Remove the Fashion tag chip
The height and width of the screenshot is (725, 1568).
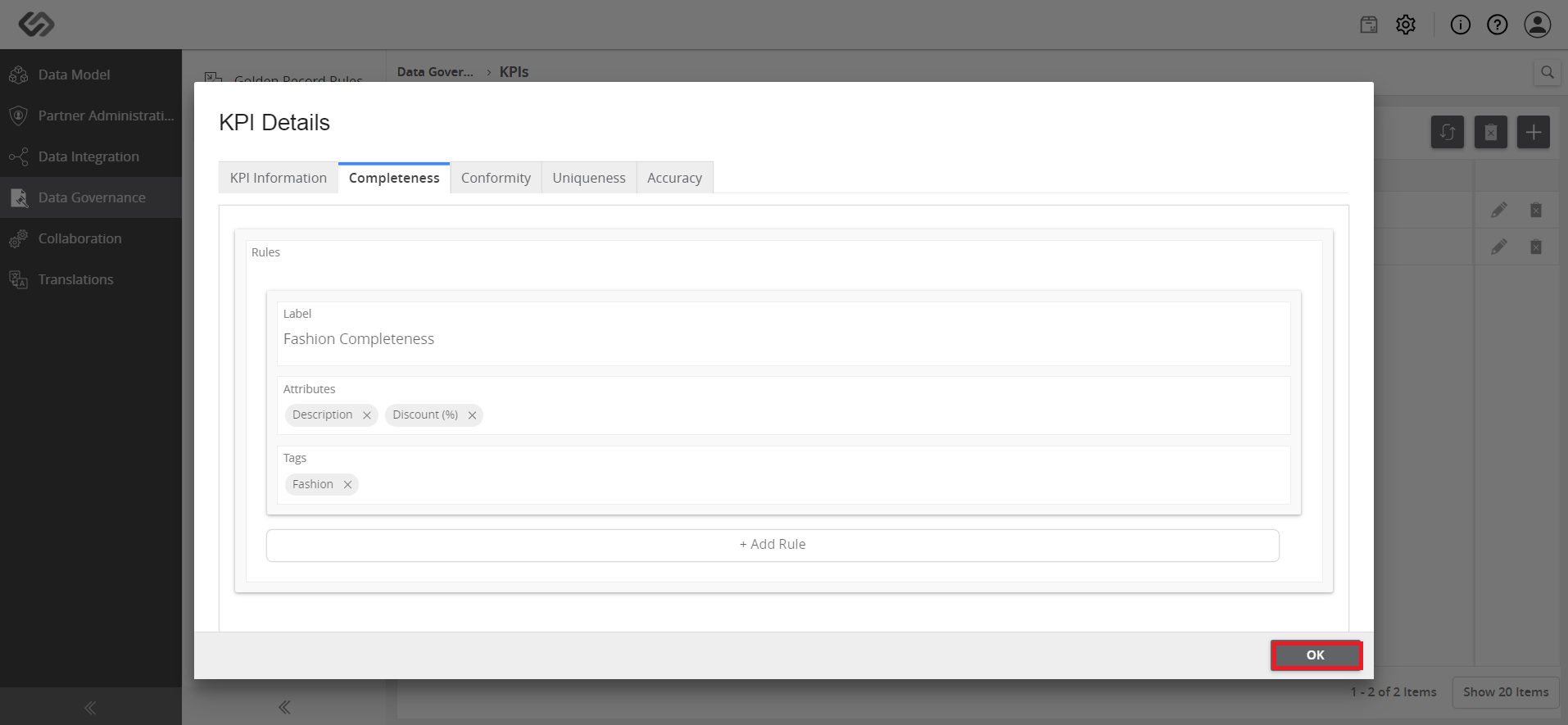[x=347, y=485]
